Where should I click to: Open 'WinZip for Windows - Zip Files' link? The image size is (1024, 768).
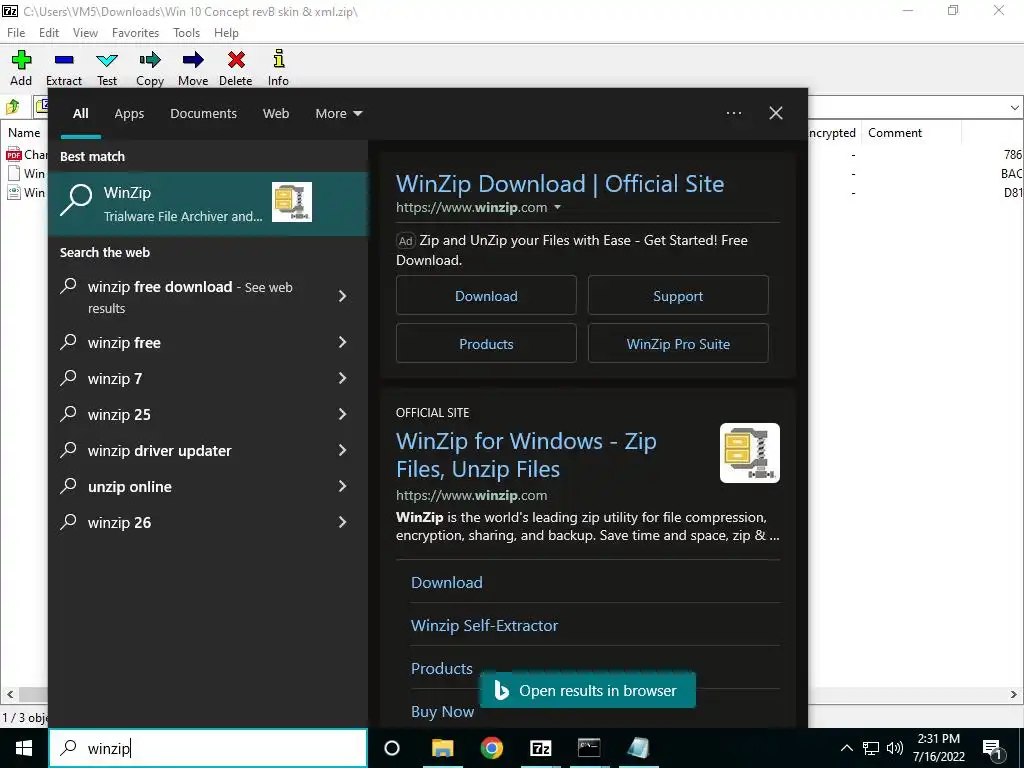526,455
